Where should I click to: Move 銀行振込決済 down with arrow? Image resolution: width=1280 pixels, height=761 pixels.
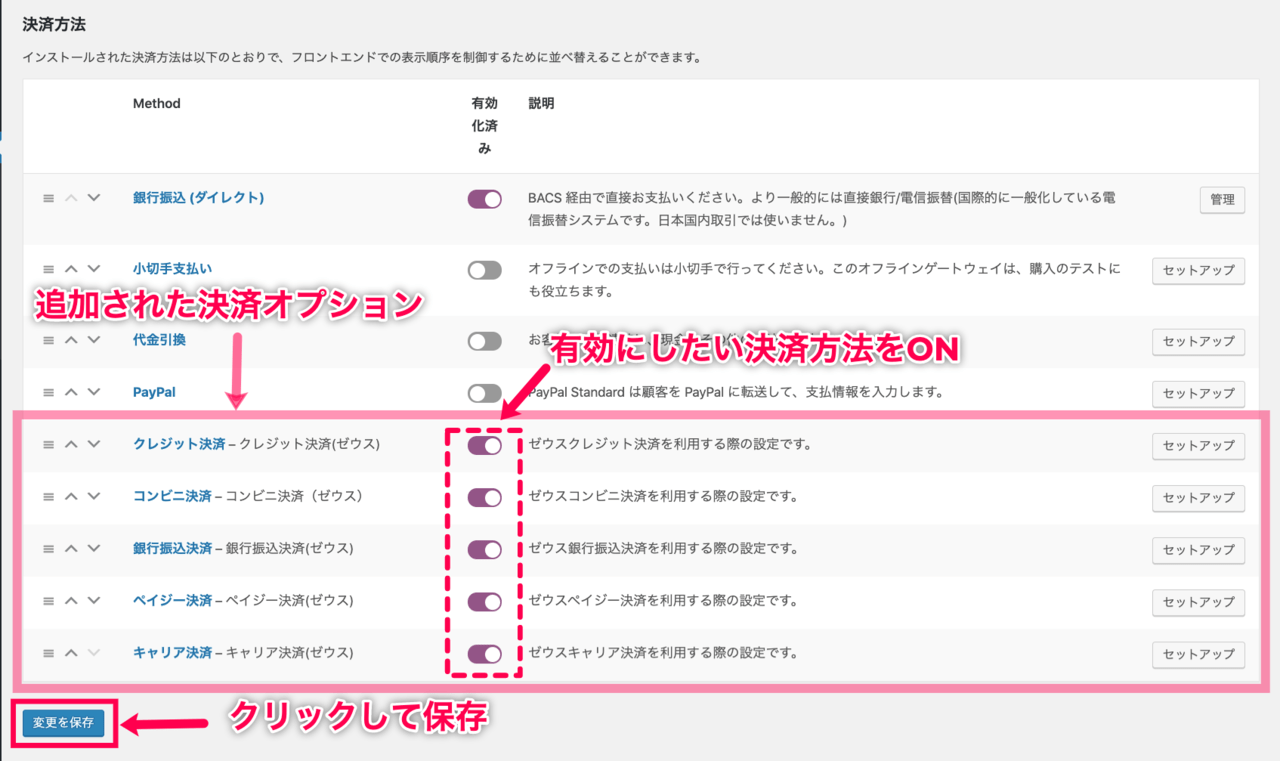click(94, 548)
